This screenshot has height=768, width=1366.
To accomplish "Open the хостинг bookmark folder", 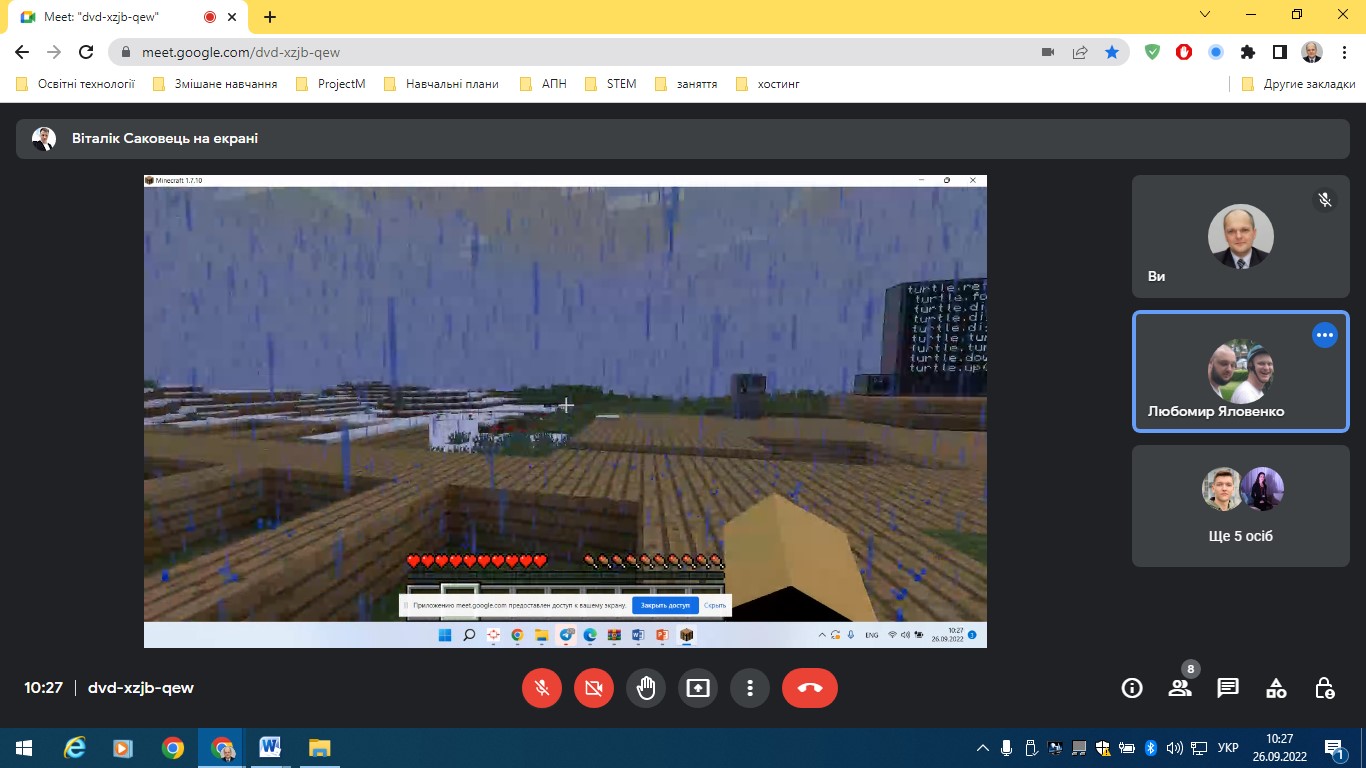I will (767, 84).
